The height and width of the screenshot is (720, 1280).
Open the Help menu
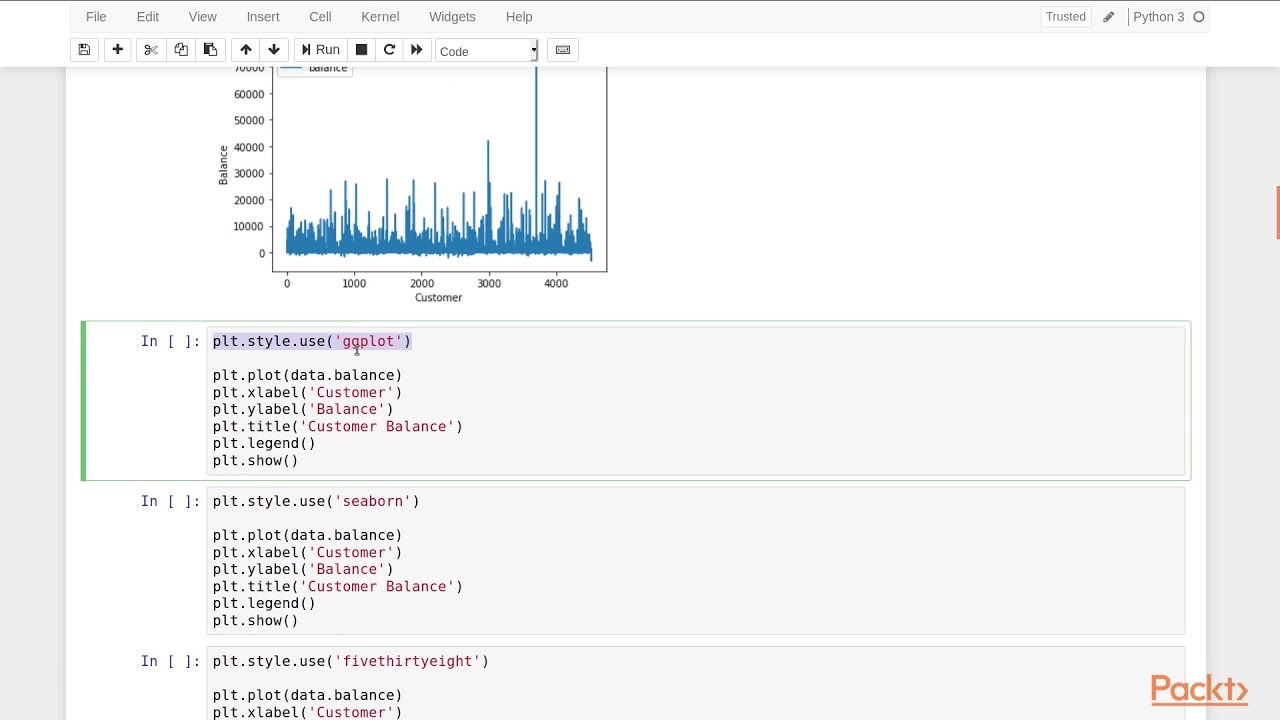click(x=519, y=17)
